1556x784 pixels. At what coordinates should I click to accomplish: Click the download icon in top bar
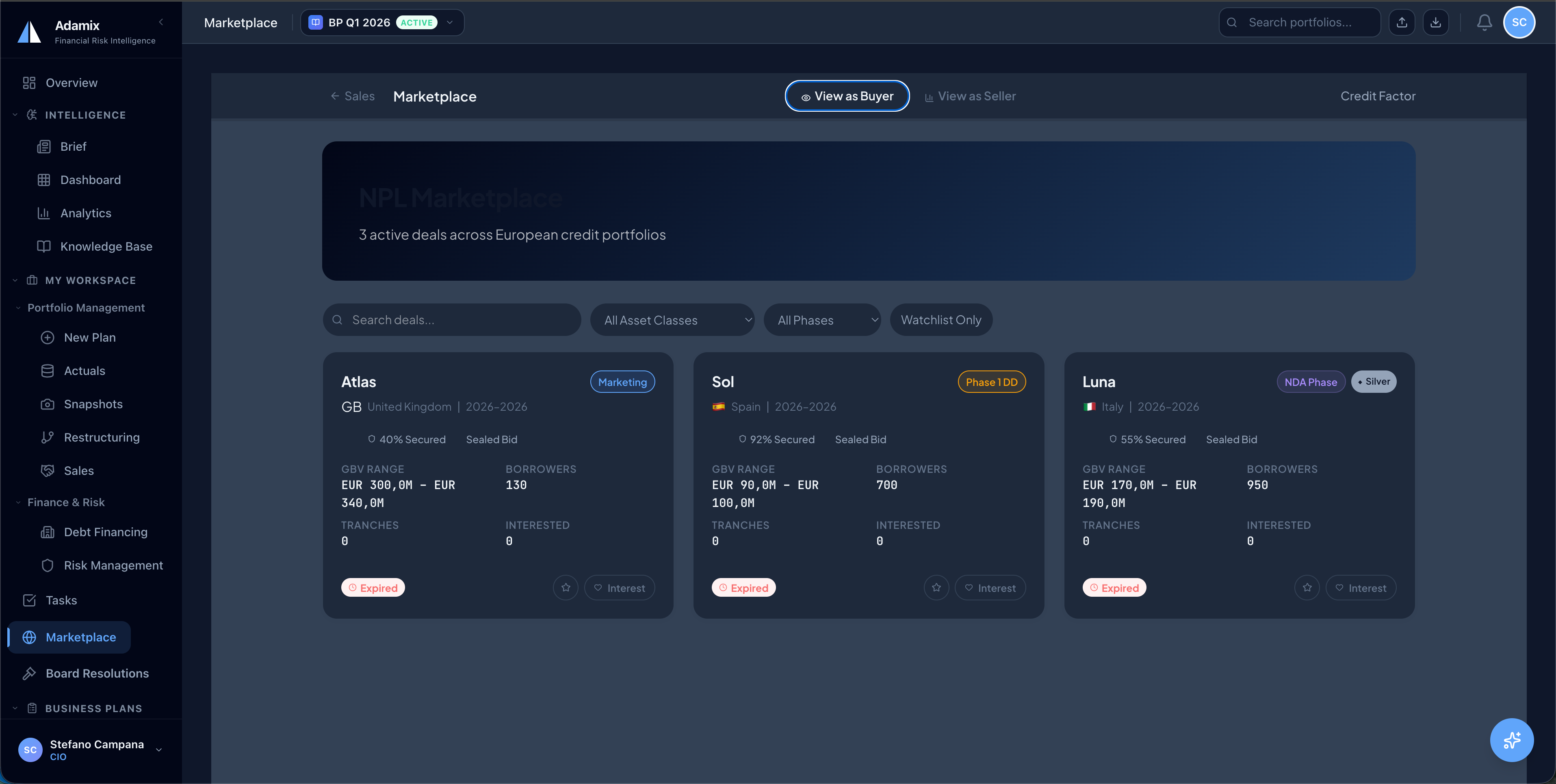pos(1435,22)
